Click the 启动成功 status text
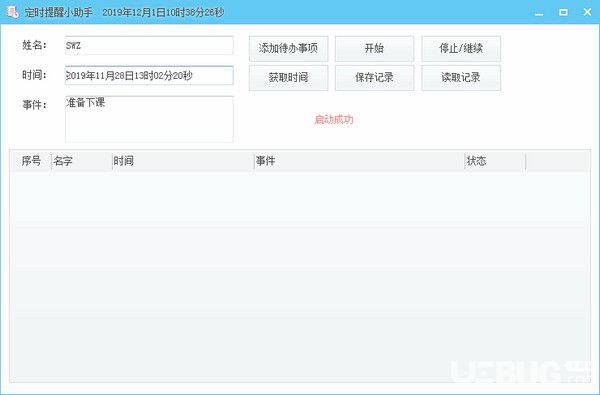The width and height of the screenshot is (600, 395). click(x=334, y=120)
